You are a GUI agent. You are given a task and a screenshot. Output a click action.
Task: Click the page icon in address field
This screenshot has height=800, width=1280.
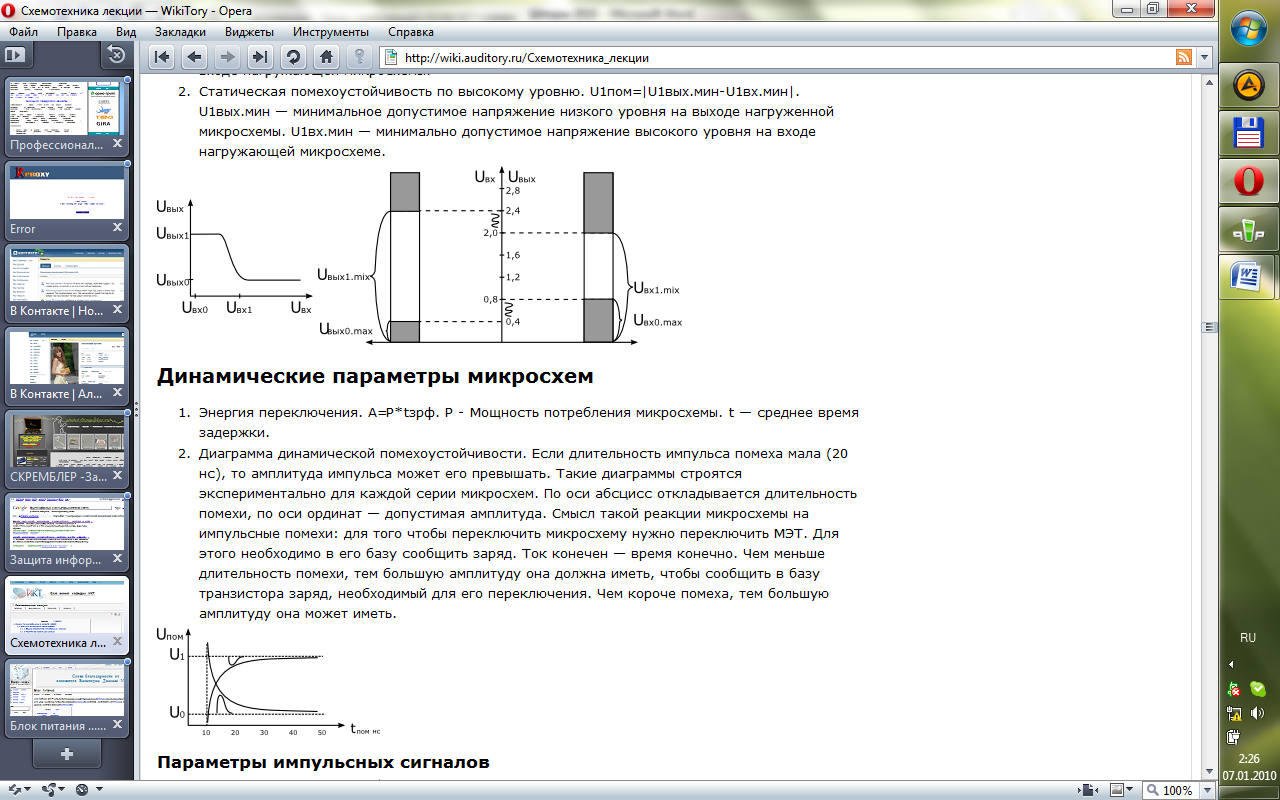[391, 57]
